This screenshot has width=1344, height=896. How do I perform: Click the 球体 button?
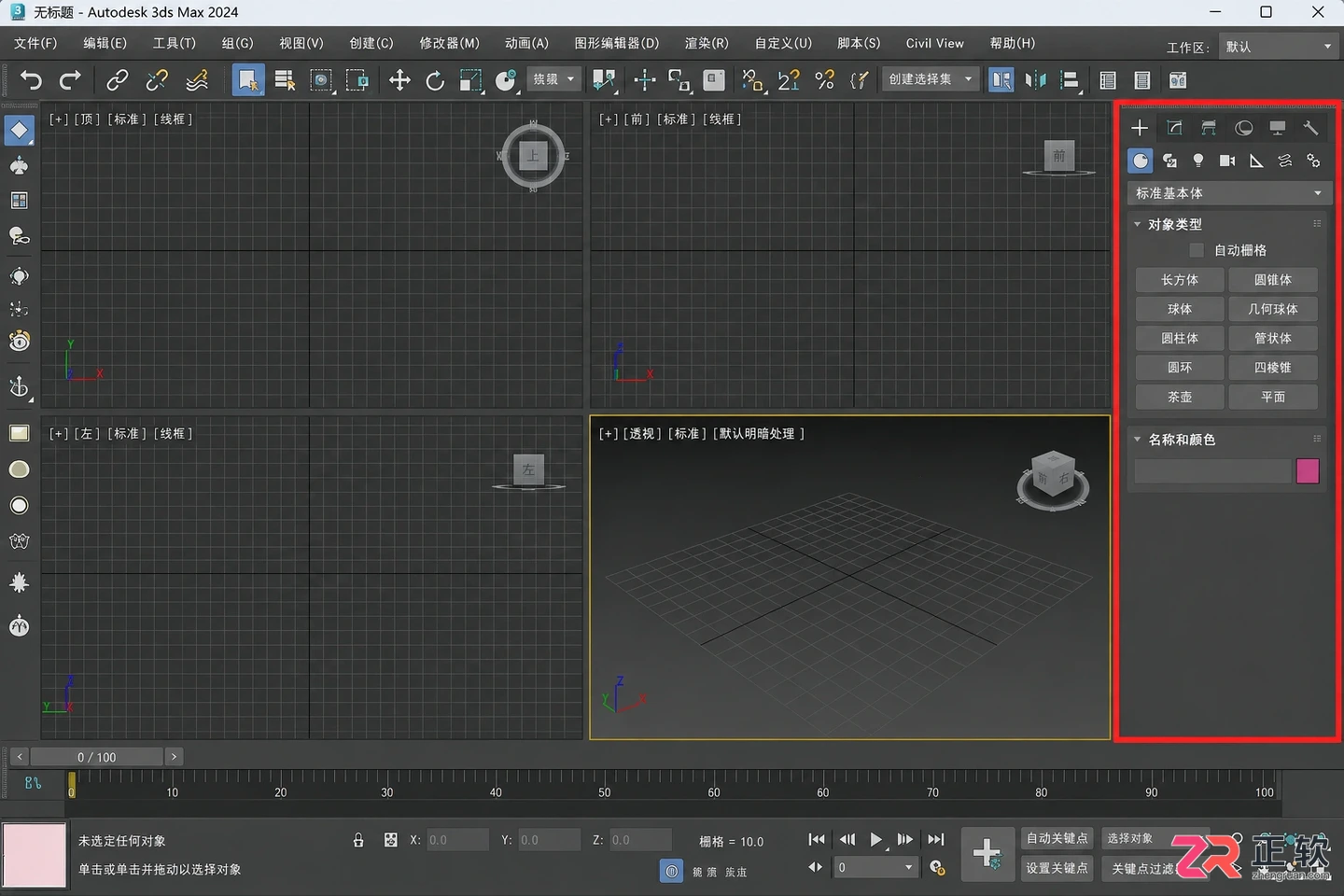point(1180,309)
